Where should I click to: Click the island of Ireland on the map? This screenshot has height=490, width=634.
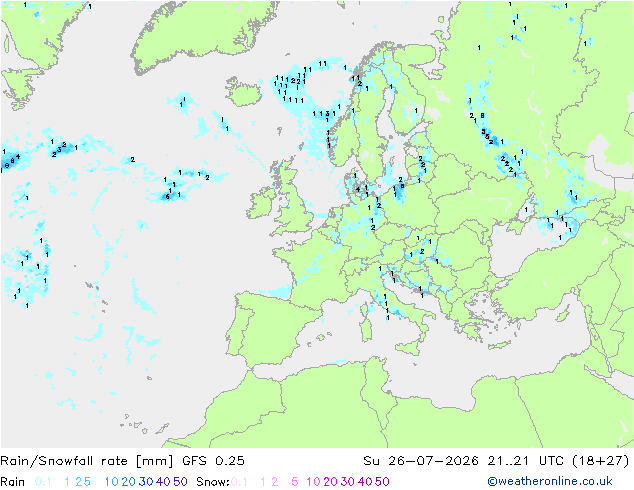coord(261,203)
